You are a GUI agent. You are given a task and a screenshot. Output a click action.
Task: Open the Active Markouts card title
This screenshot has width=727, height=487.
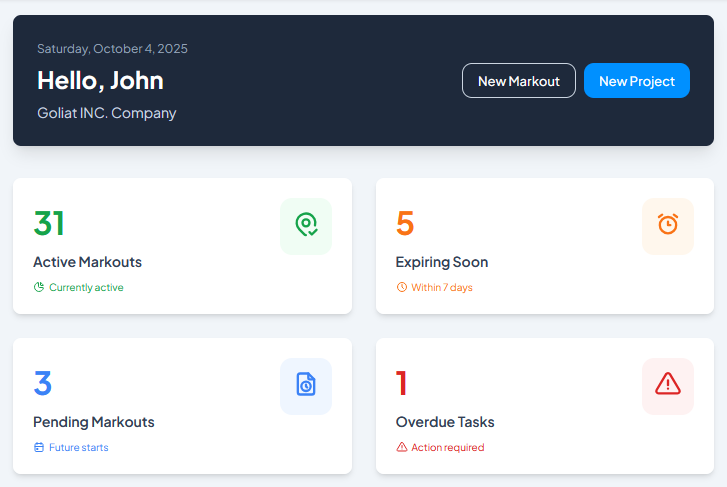coord(87,262)
